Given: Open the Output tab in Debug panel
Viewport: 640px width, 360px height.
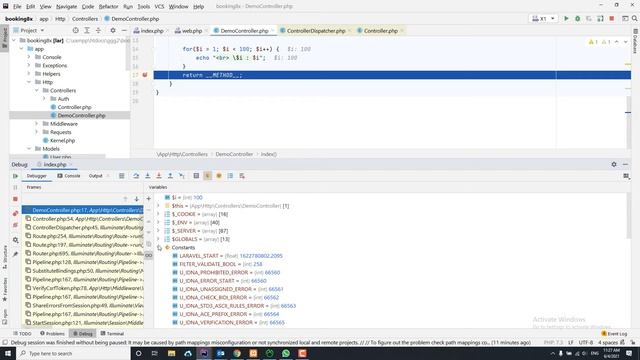Looking at the screenshot, I should [96, 176].
